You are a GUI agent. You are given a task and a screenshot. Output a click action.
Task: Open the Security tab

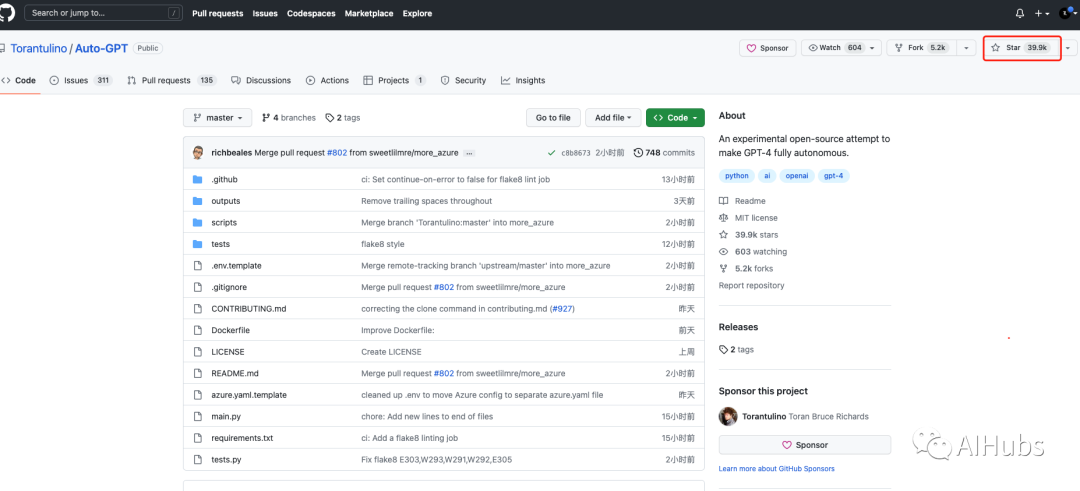pos(463,81)
